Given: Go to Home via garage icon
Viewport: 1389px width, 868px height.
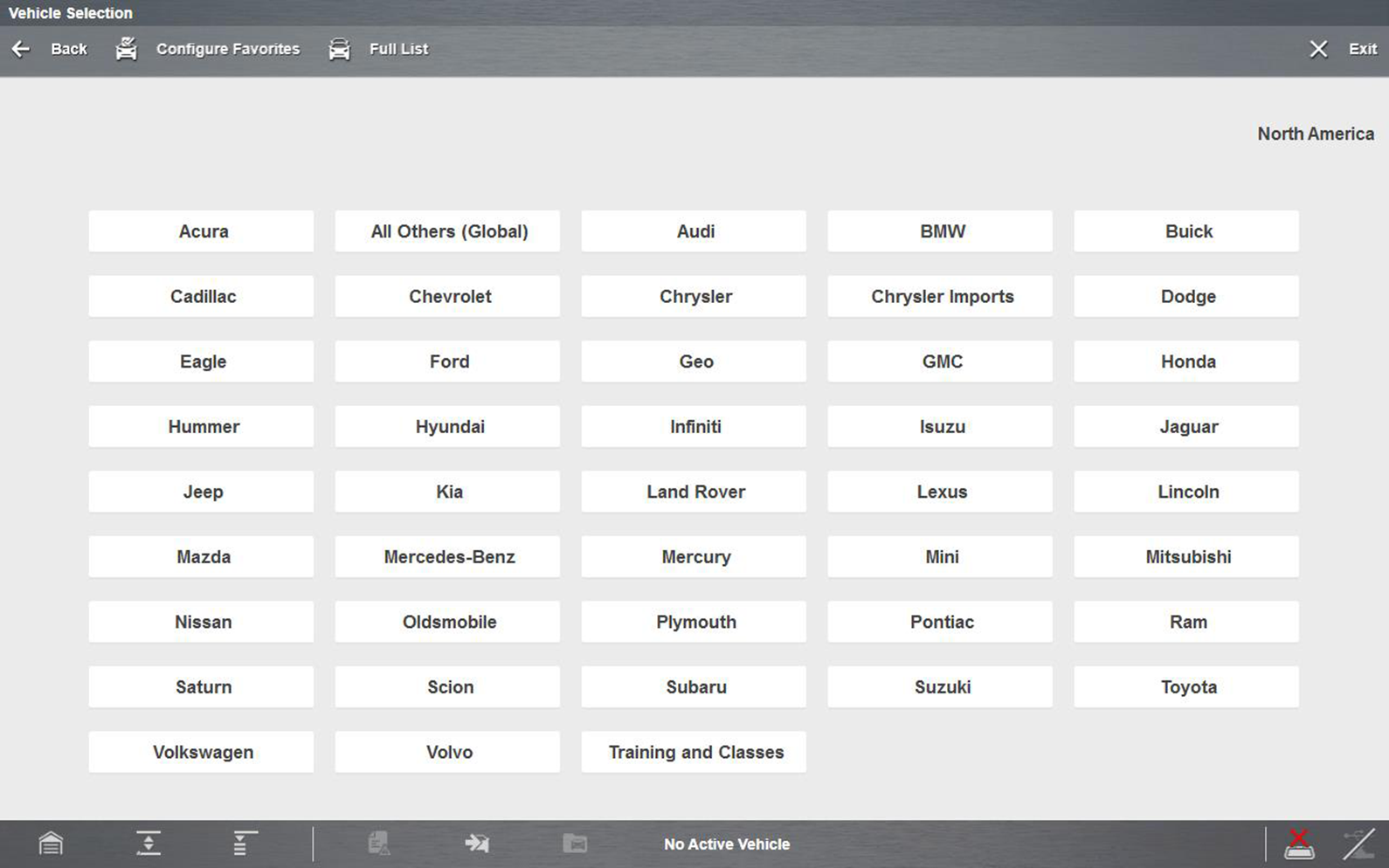Looking at the screenshot, I should (x=51, y=844).
